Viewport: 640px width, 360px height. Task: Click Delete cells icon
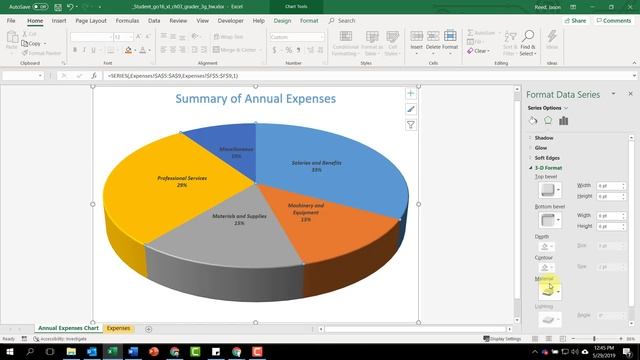coord(433,37)
